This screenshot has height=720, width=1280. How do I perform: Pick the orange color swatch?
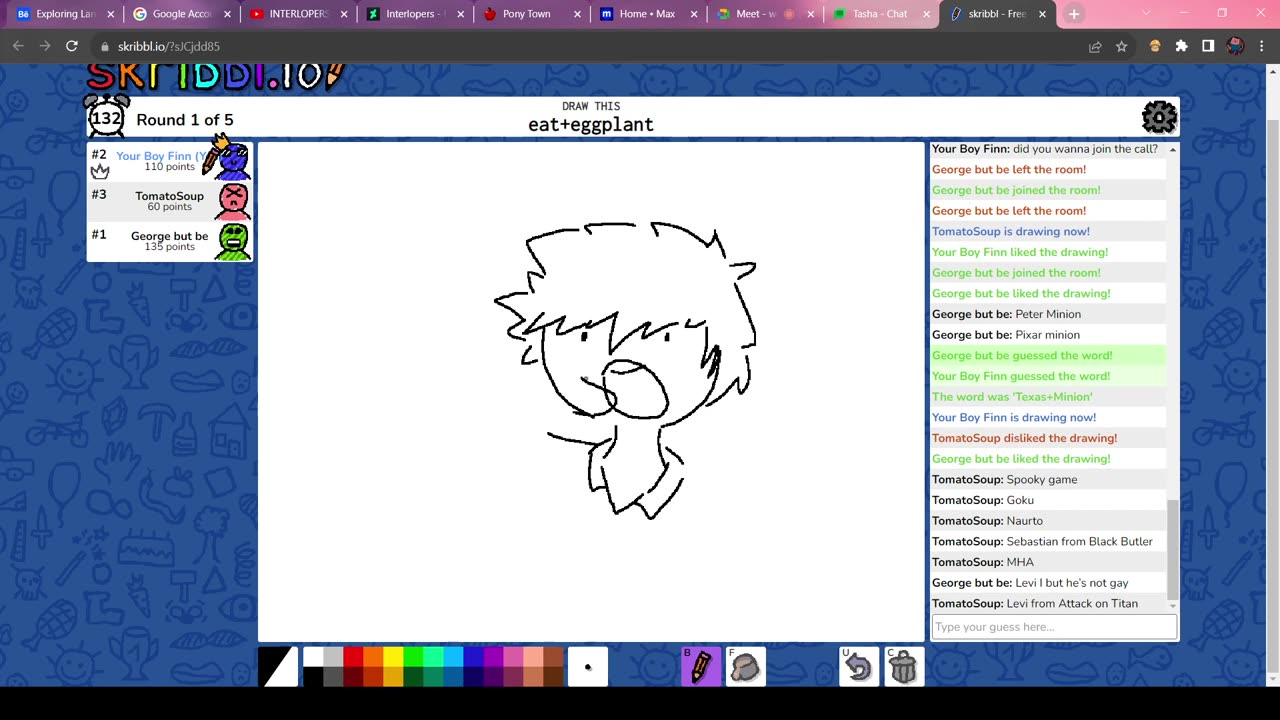[x=373, y=657]
